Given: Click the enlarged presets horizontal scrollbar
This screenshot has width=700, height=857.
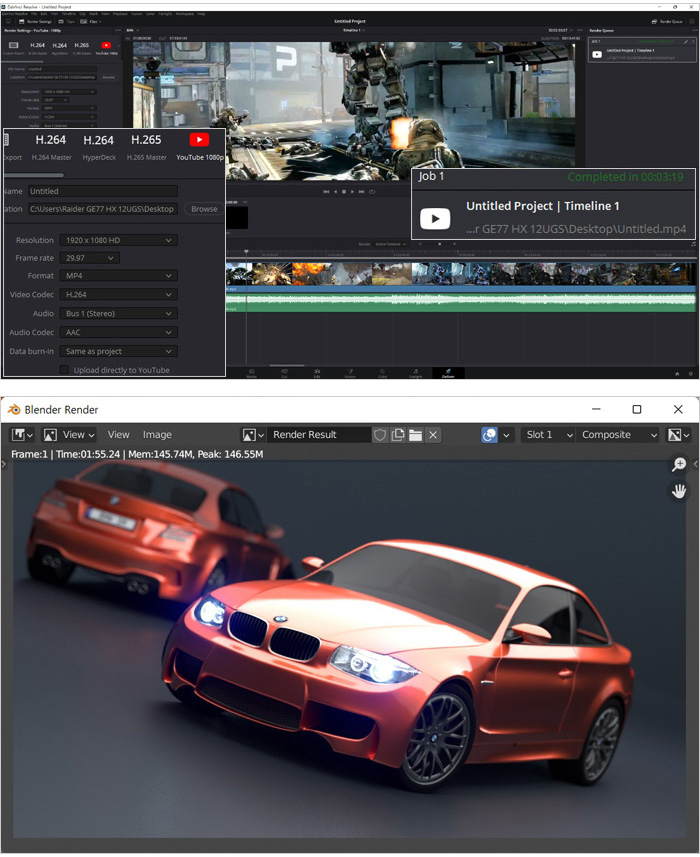Looking at the screenshot, I should pyautogui.click(x=34, y=175).
